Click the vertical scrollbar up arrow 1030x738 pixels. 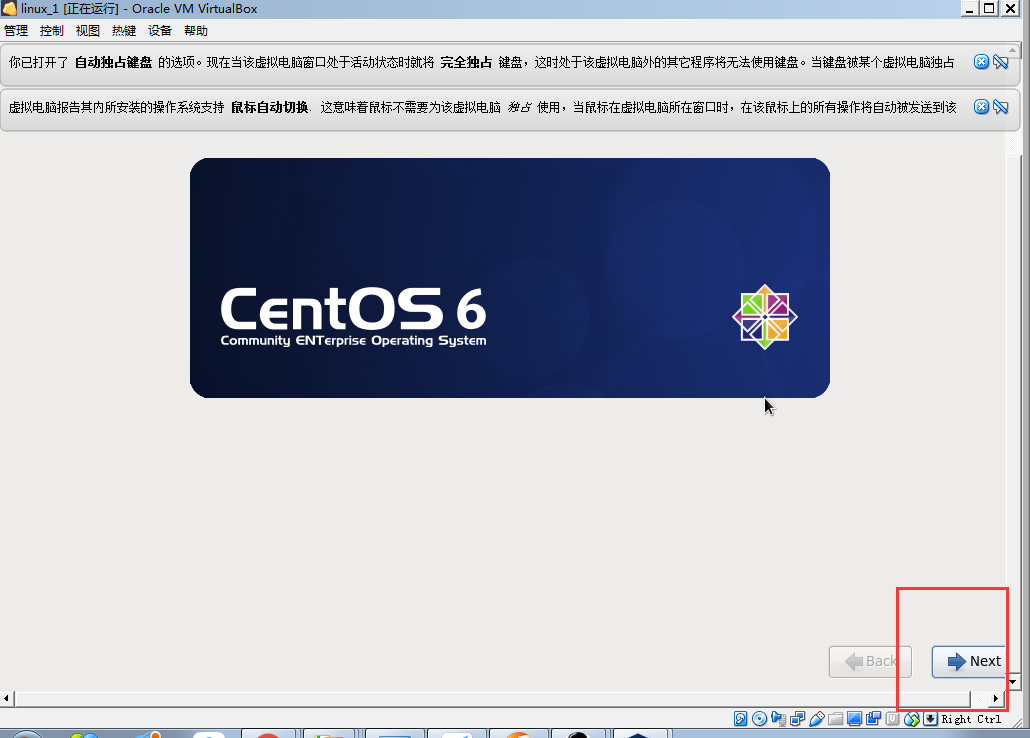[1013, 50]
